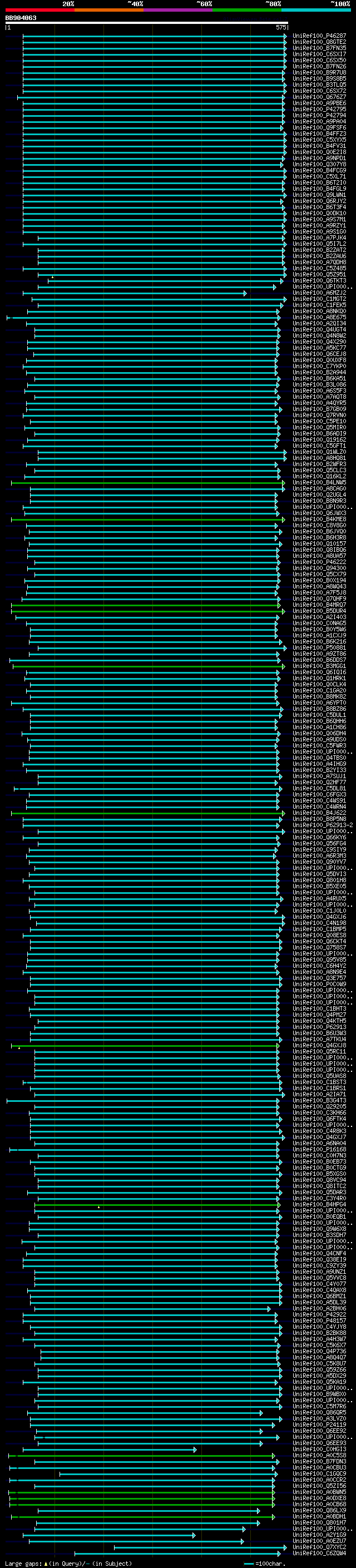This screenshot has width=356, height=1568.
Task: Select hit label UniRef100_C0HGI3
Action: pos(319,1449)
